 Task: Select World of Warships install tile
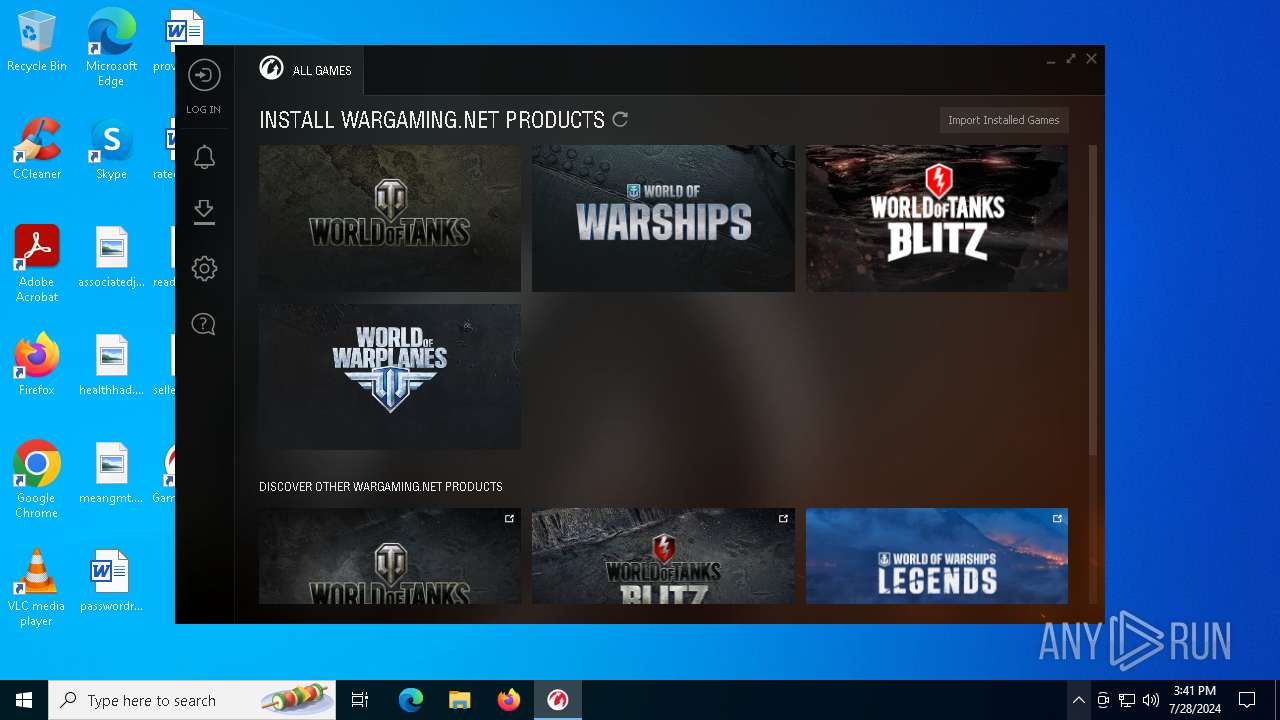tap(663, 218)
